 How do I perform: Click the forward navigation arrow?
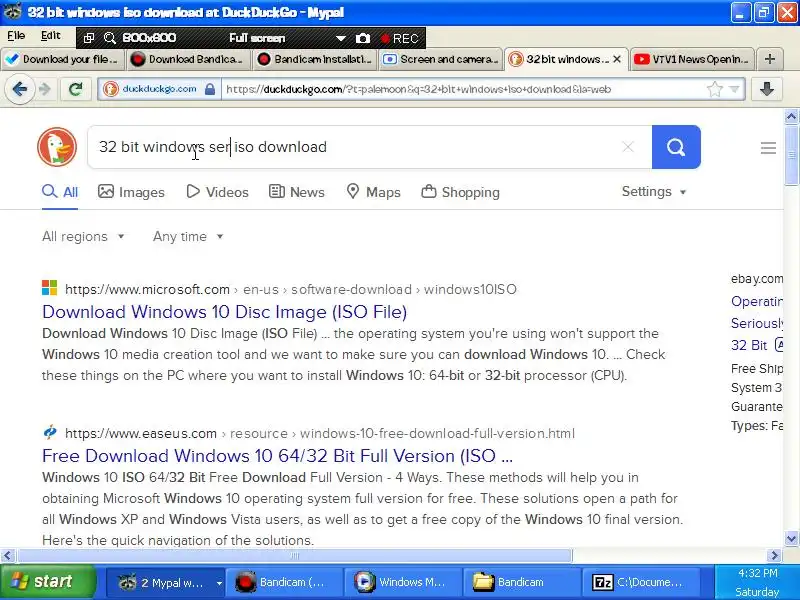(x=45, y=89)
